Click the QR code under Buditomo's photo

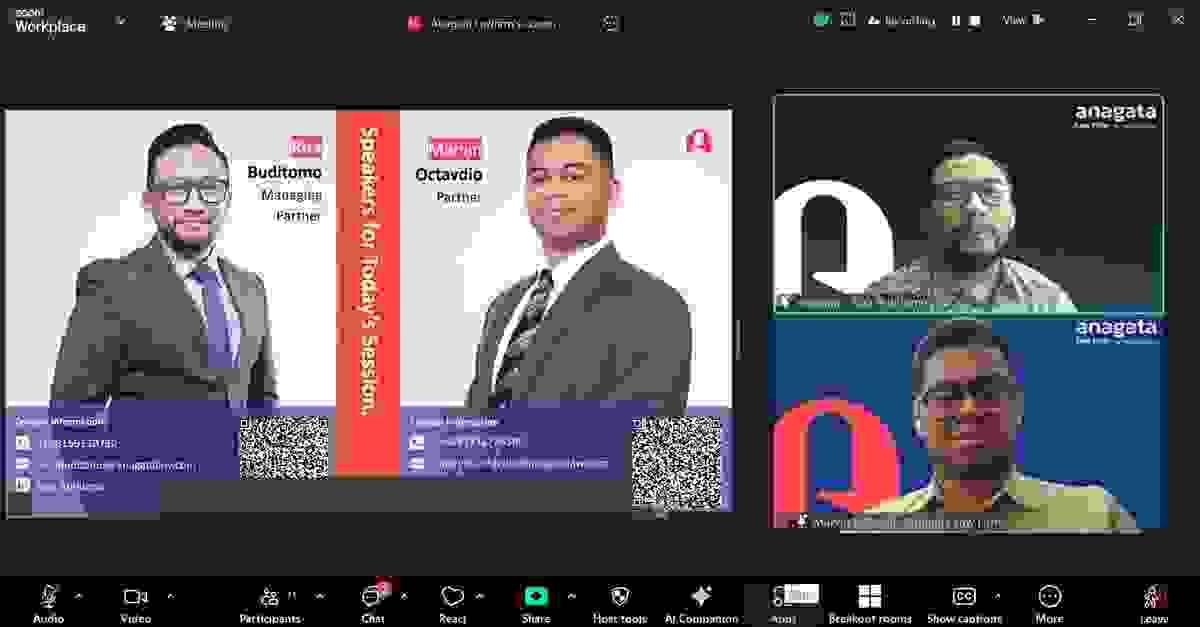tap(285, 447)
